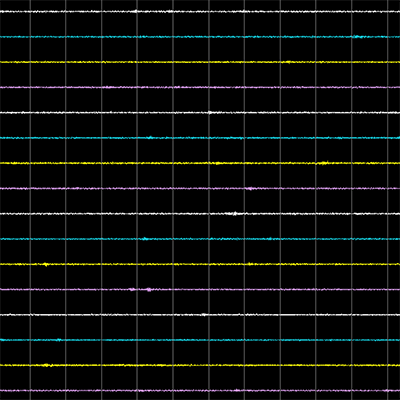Click the spike on the fourth white trace
Image resolution: width=400 pixels, height=400 pixels.
click(x=204, y=314)
